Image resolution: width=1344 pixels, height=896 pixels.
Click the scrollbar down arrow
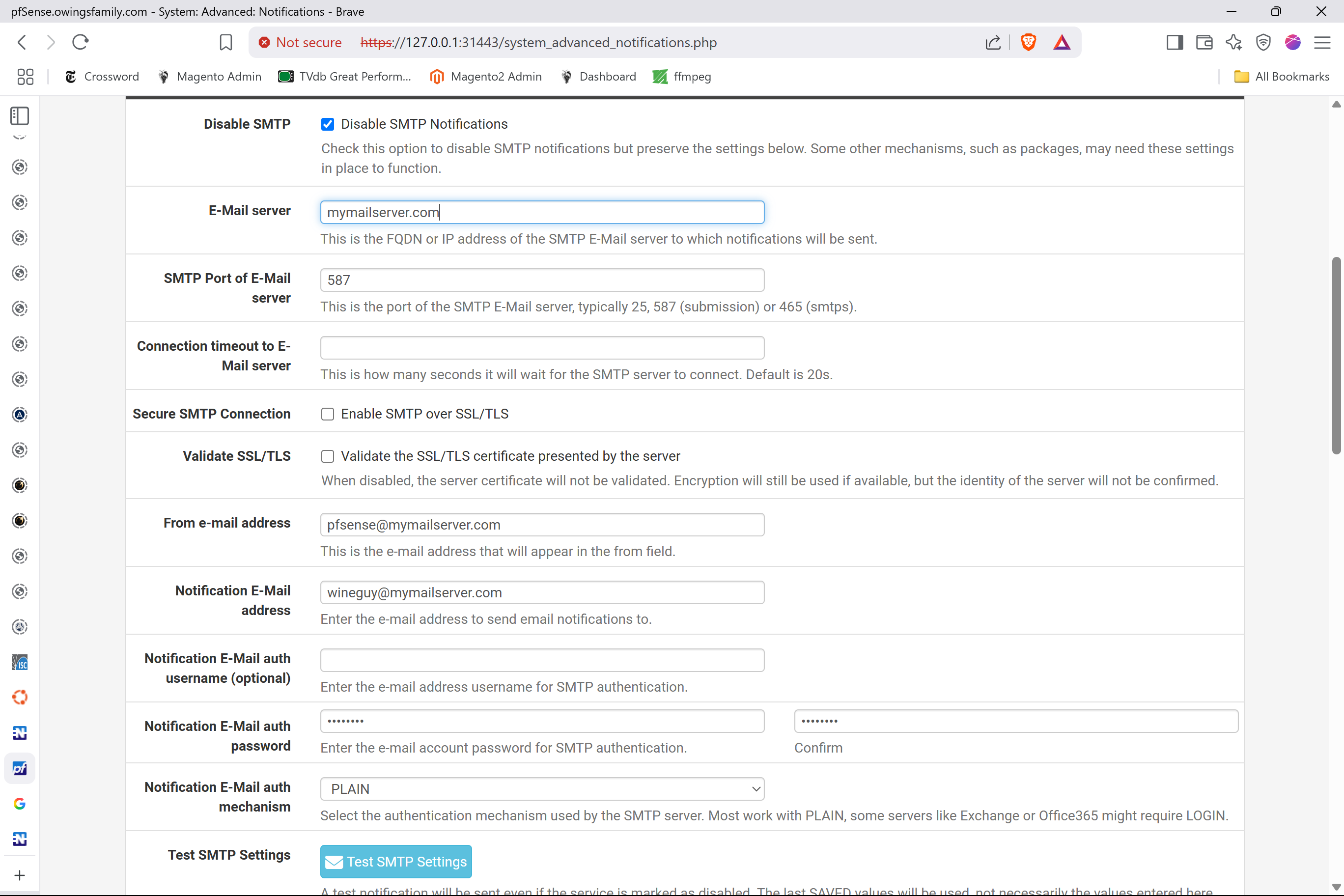[1336, 886]
